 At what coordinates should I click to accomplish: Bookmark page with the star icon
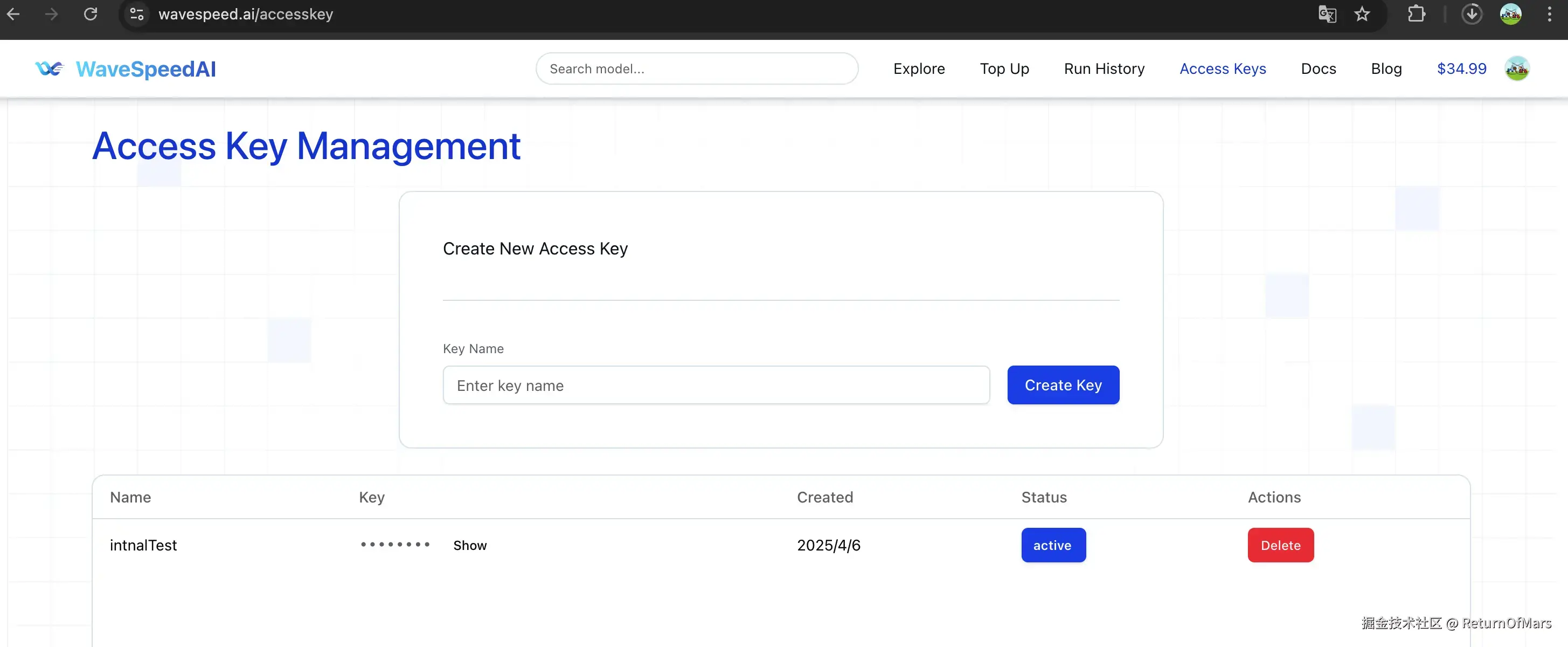point(1362,14)
